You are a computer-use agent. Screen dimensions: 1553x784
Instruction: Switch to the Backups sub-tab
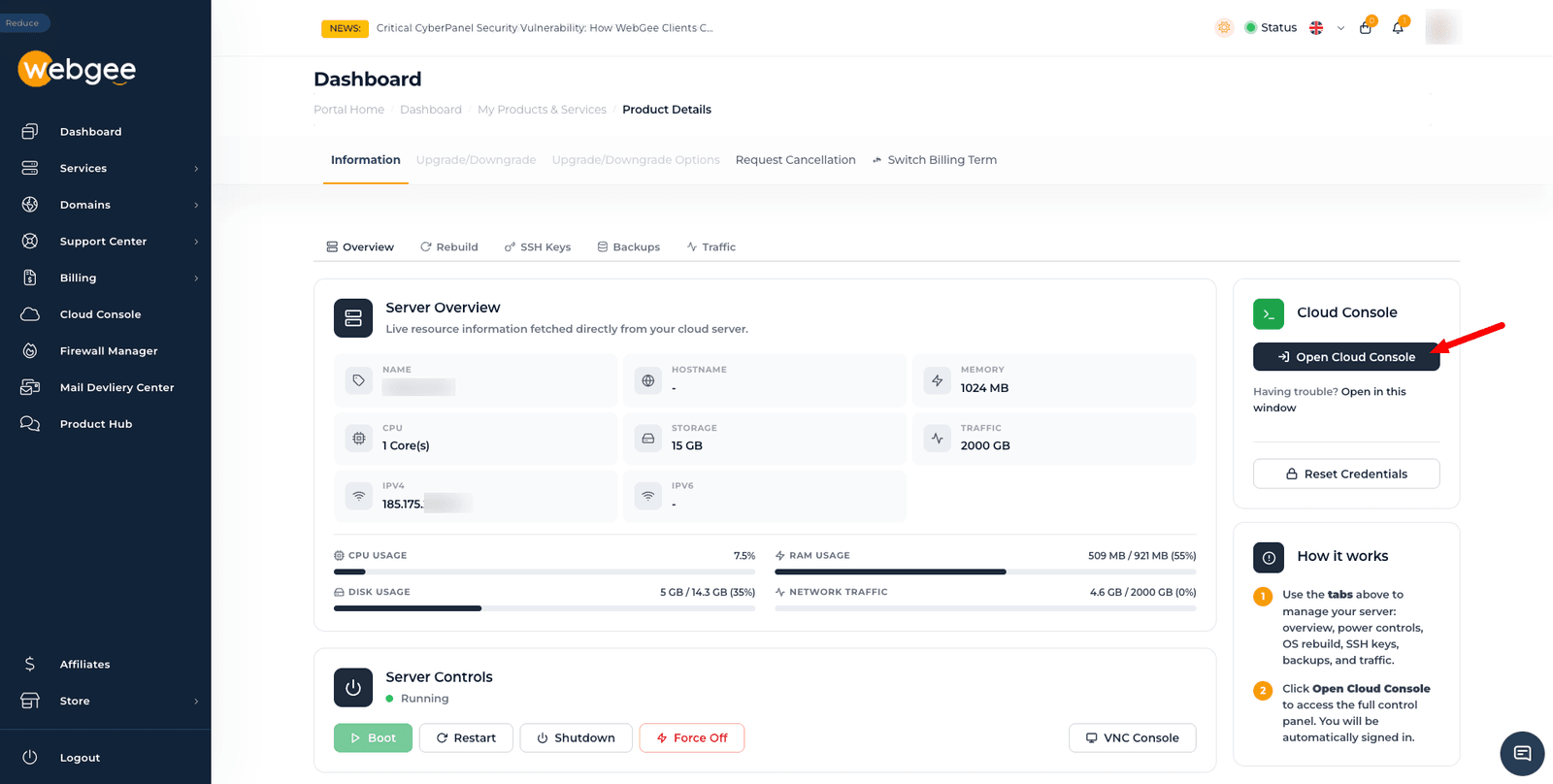click(x=628, y=246)
